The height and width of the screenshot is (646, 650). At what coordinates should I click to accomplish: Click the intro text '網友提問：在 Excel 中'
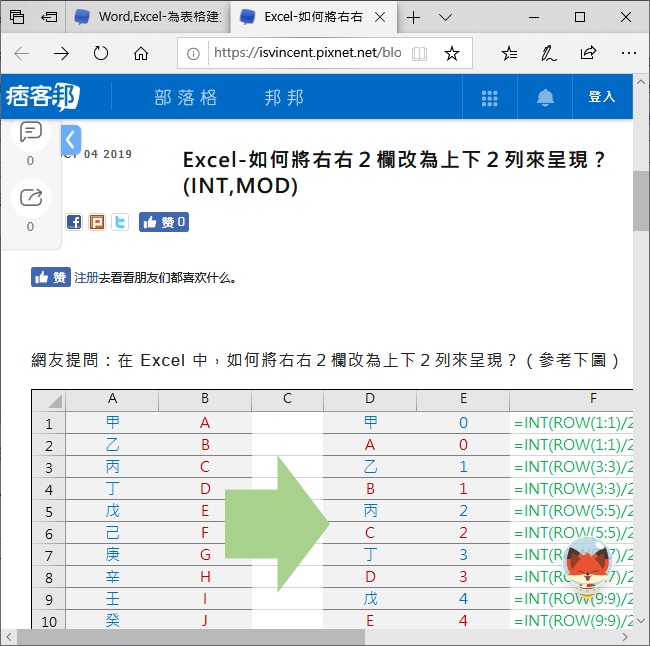click(x=119, y=360)
